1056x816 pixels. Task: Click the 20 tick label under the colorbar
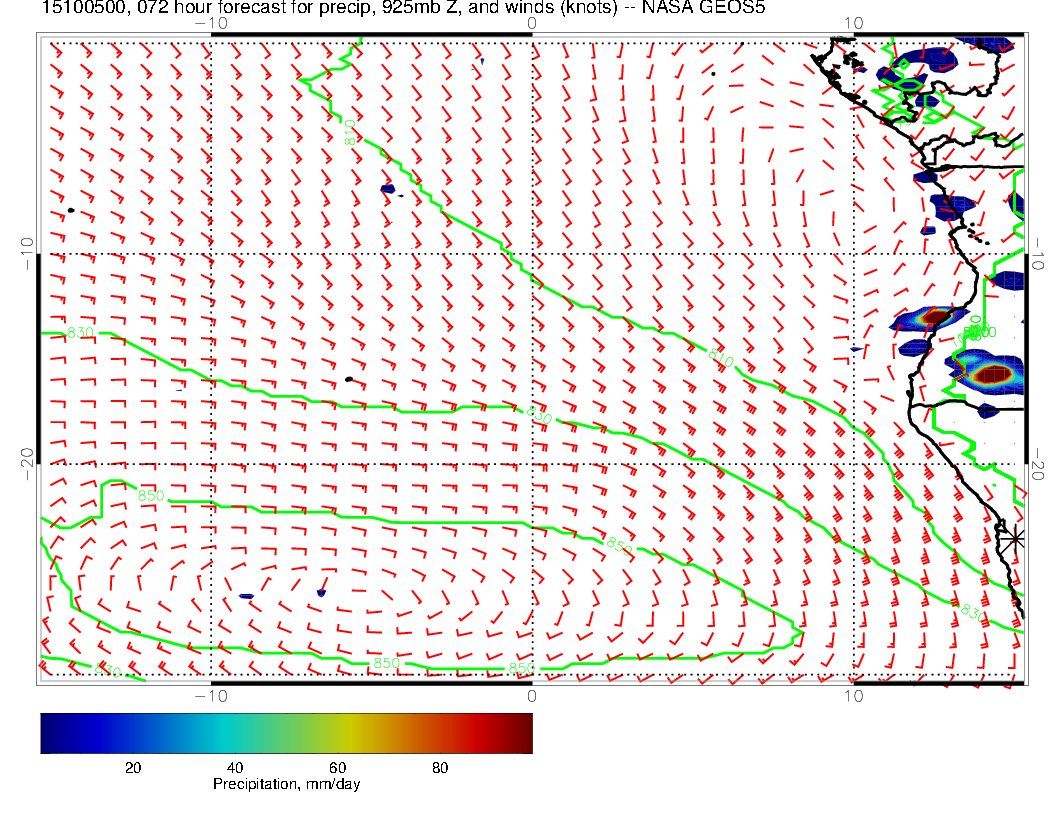132,768
